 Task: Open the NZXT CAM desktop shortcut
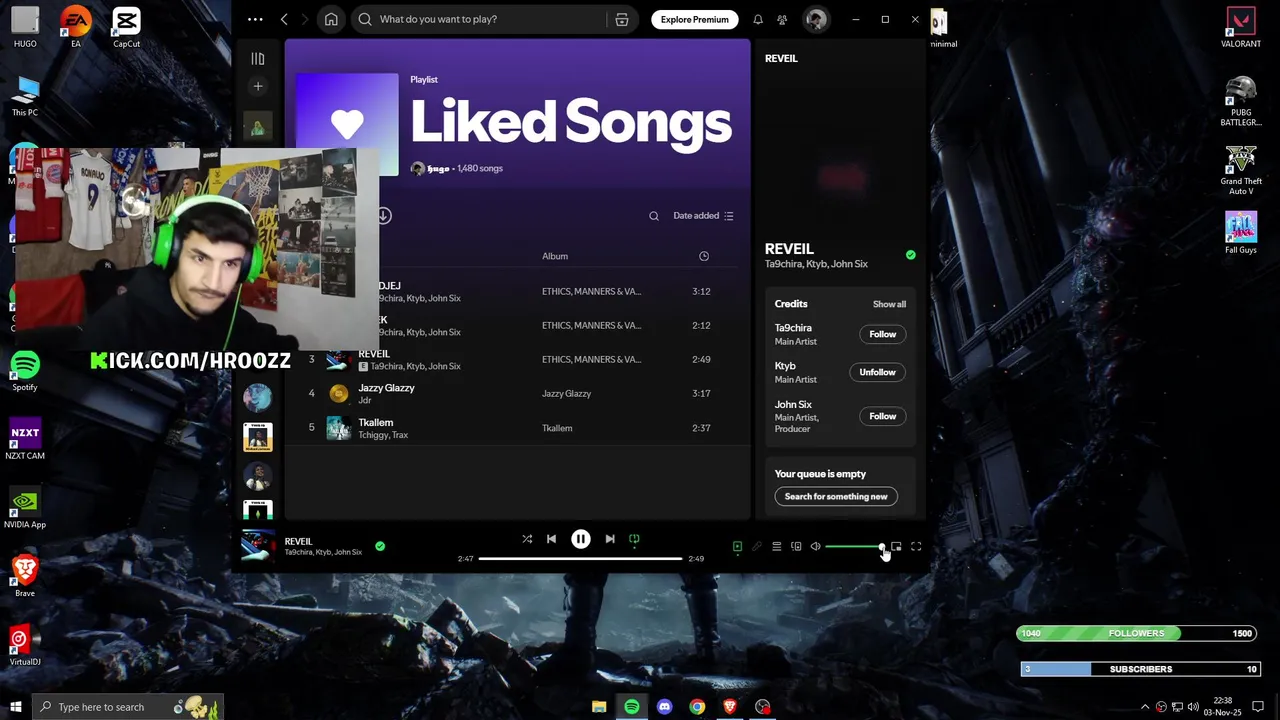coord(25,439)
